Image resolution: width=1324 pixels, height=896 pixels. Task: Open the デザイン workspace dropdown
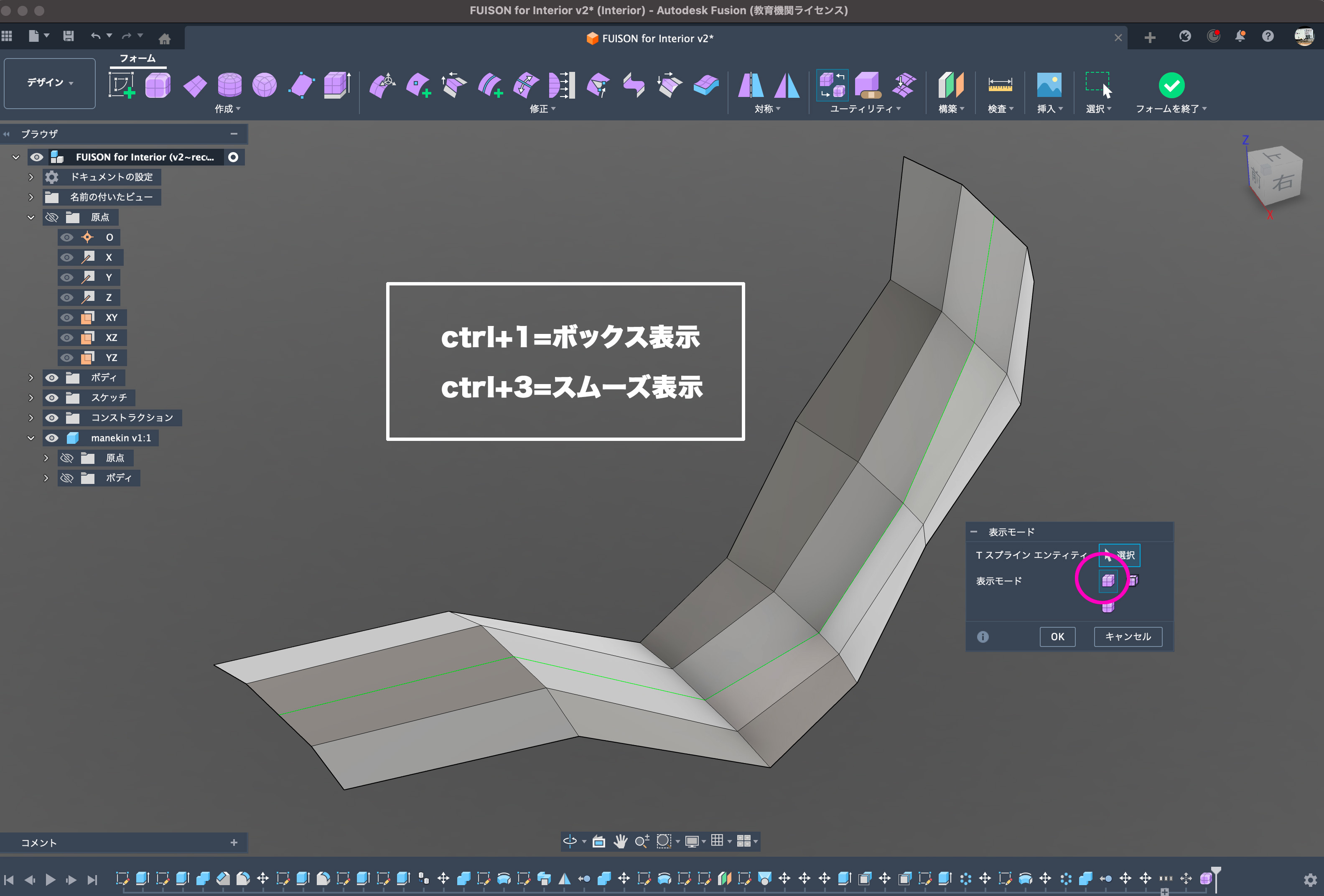pos(50,83)
